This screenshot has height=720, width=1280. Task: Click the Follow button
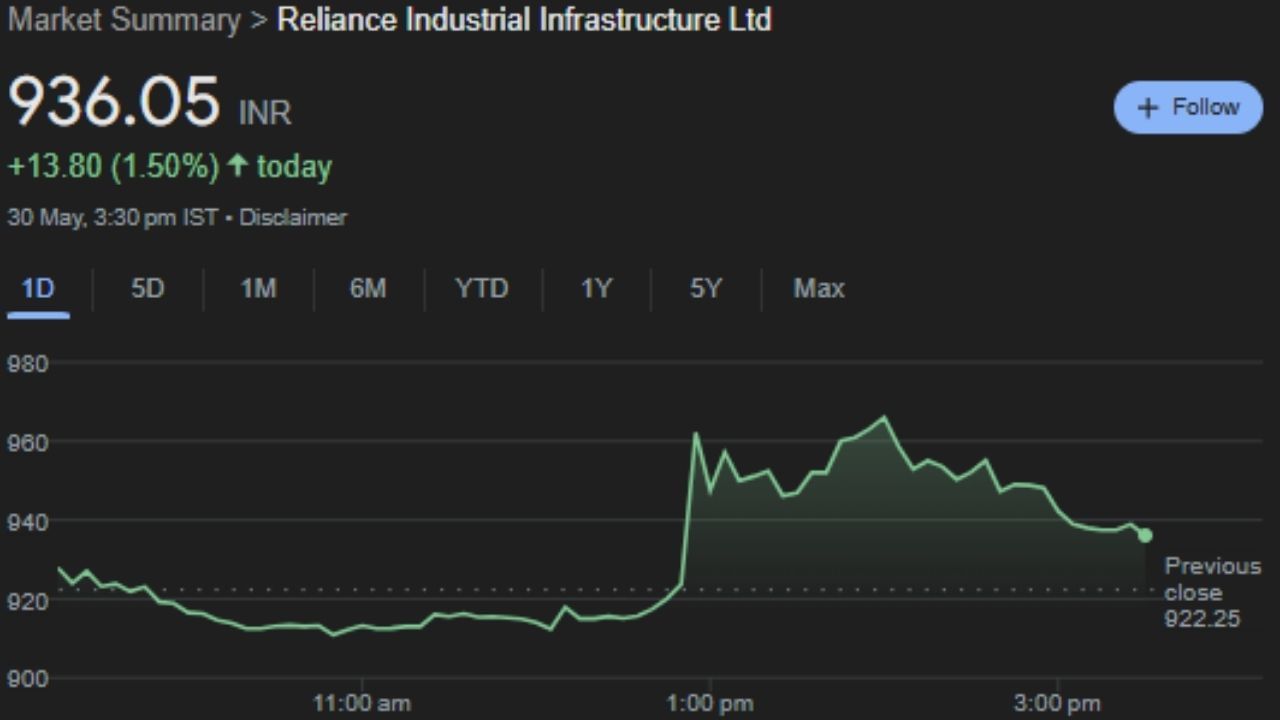coord(1188,107)
